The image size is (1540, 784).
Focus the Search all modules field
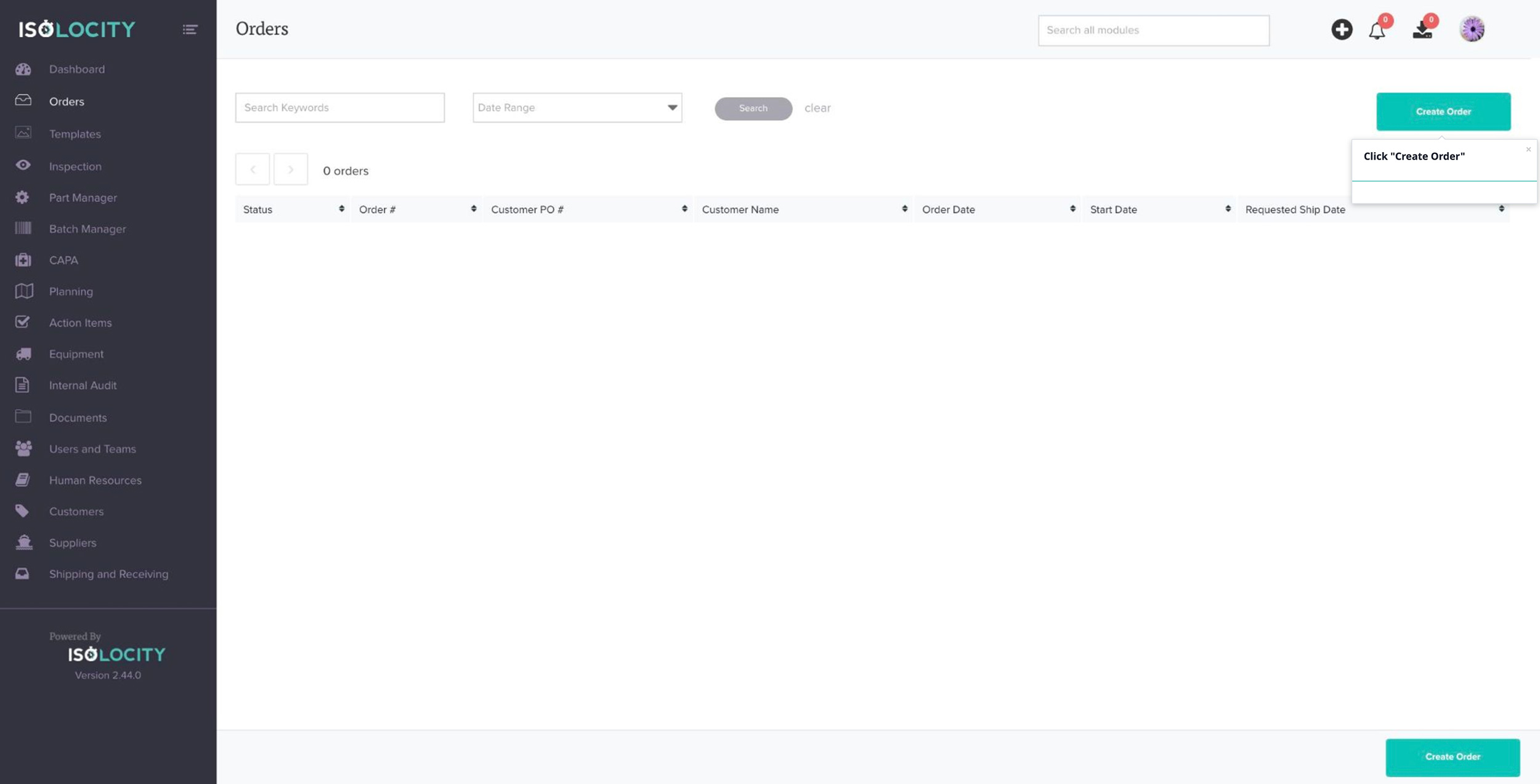[x=1154, y=30]
